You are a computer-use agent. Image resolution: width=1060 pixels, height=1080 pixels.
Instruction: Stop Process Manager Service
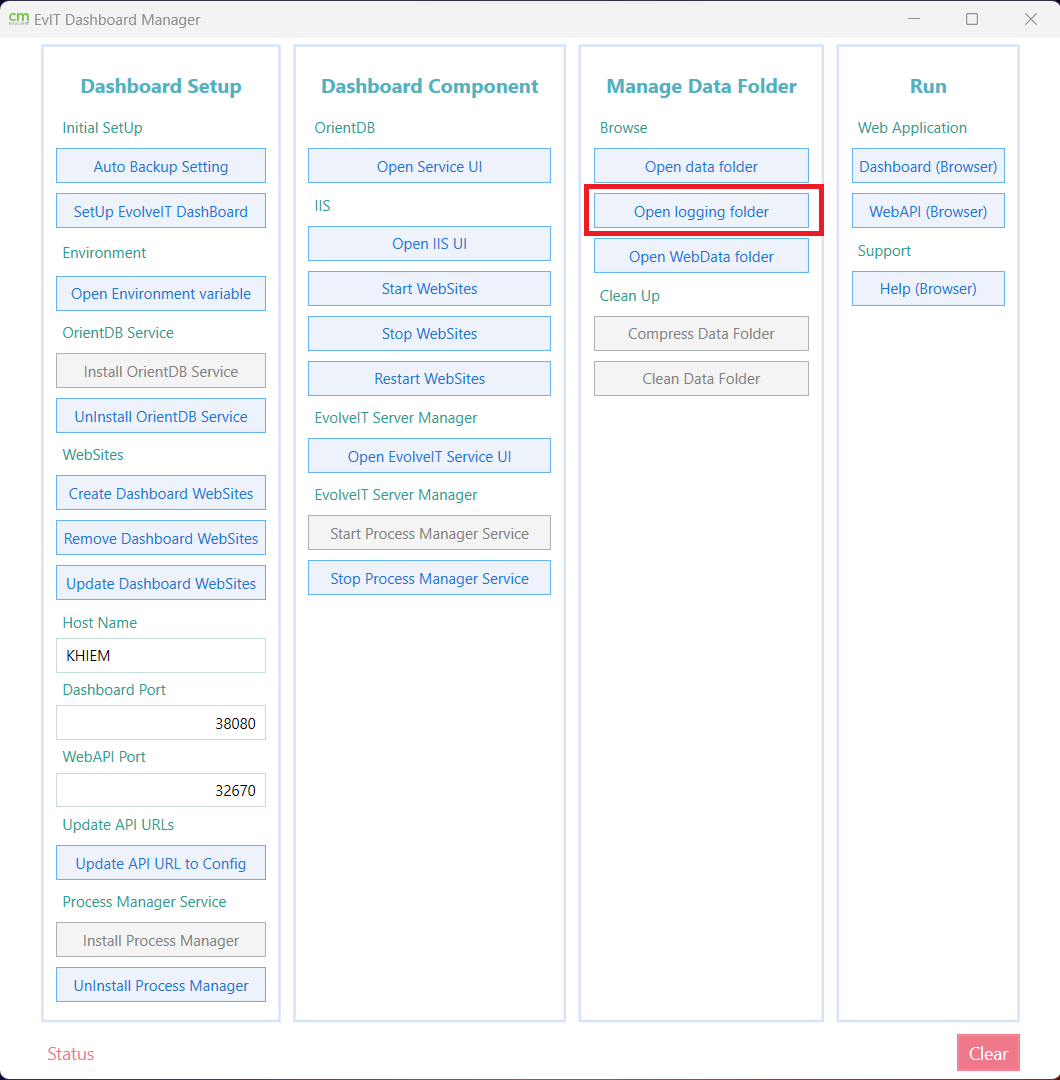pyautogui.click(x=429, y=578)
